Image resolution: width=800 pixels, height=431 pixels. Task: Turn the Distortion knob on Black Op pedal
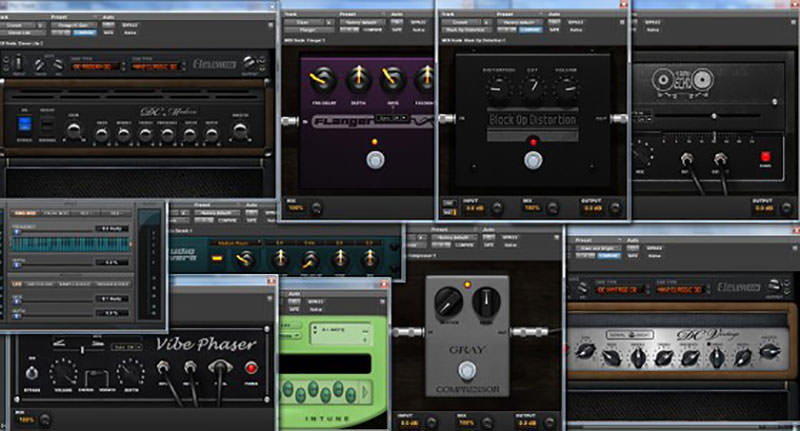click(x=497, y=88)
